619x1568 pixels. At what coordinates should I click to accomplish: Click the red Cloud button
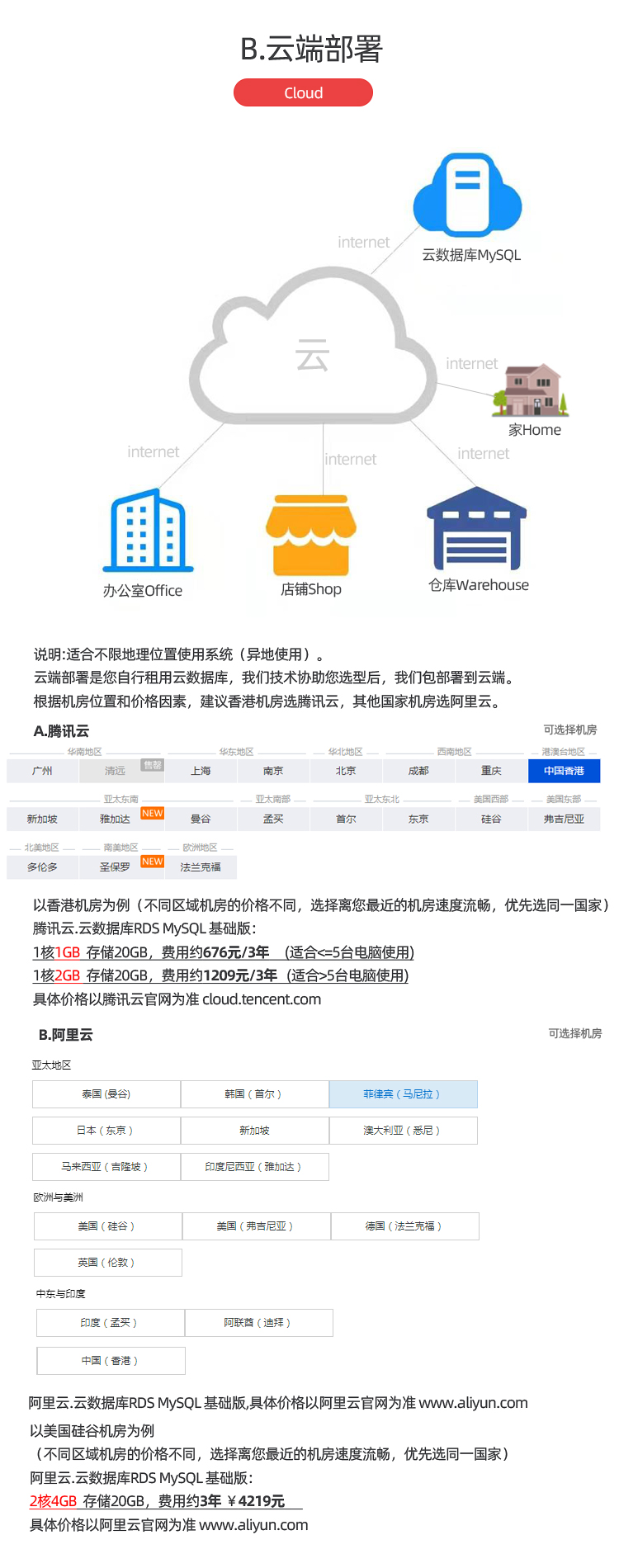click(x=303, y=92)
